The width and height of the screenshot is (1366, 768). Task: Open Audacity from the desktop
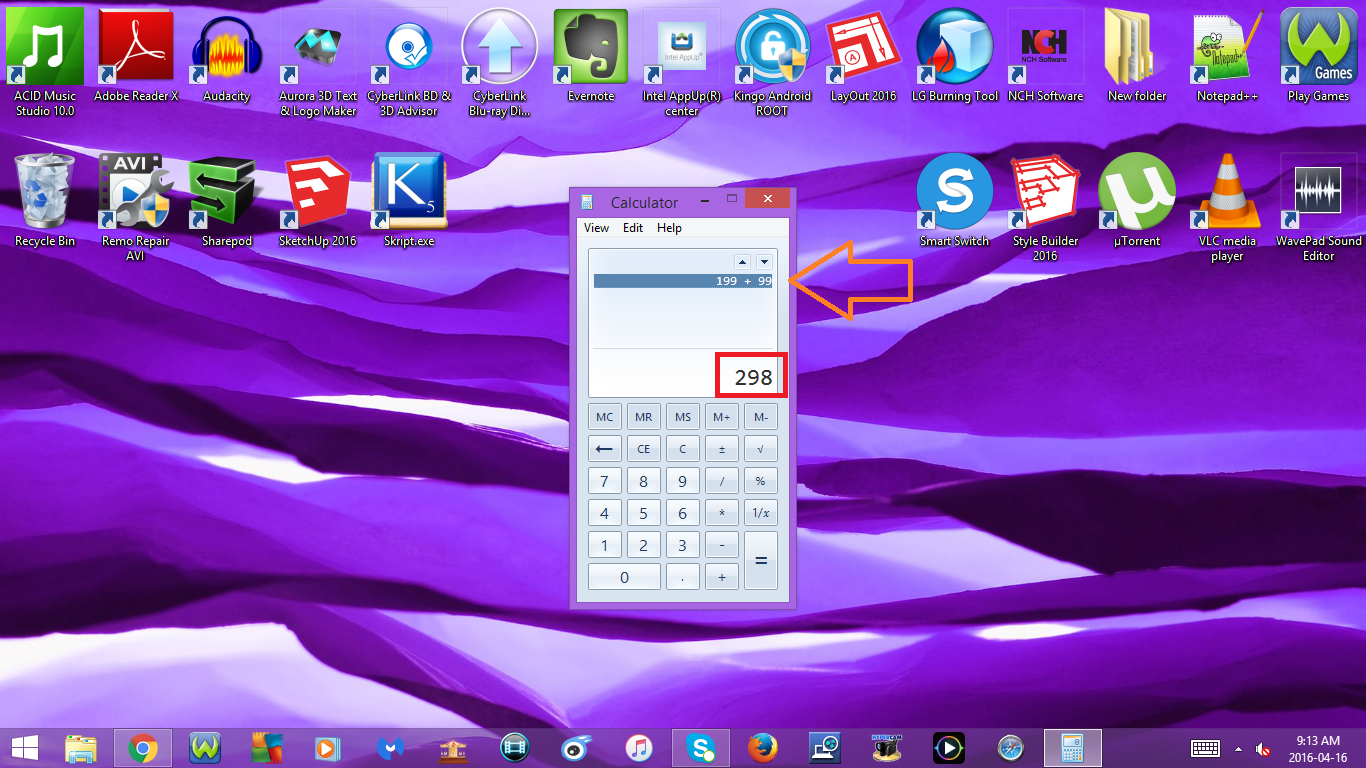(226, 45)
